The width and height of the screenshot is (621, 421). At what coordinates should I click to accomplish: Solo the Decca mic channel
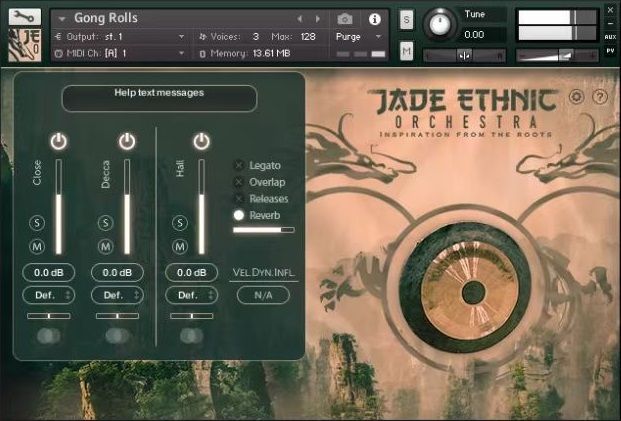(x=105, y=223)
